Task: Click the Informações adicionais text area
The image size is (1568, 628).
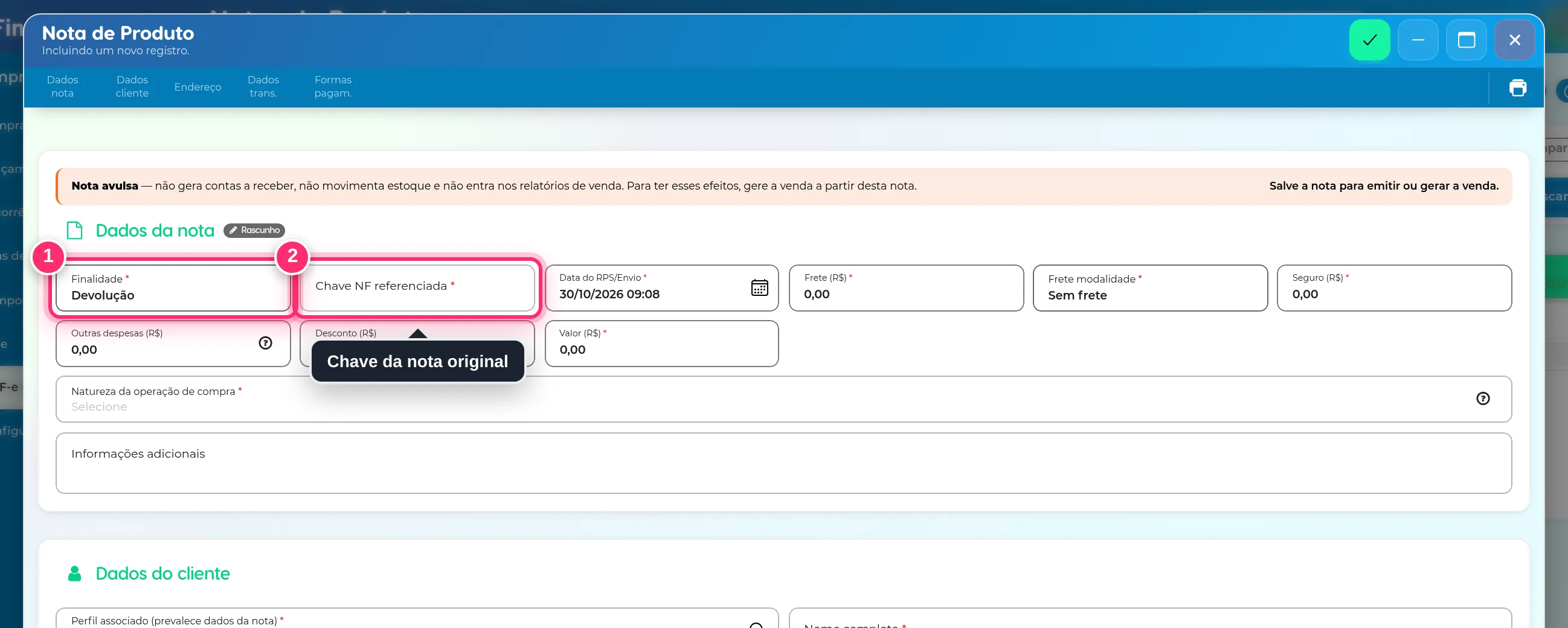Action: (783, 463)
